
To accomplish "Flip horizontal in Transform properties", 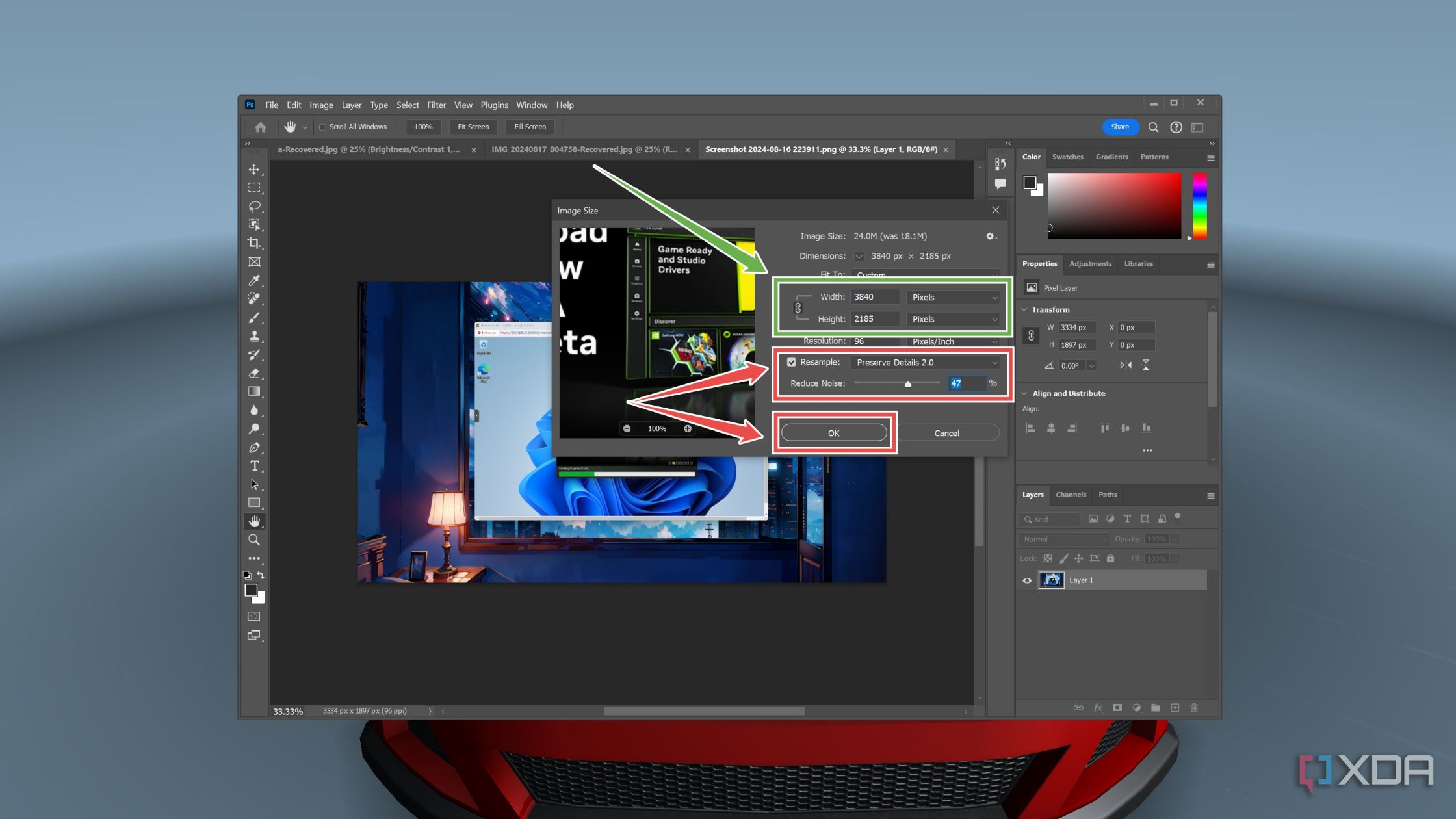I will click(1125, 365).
